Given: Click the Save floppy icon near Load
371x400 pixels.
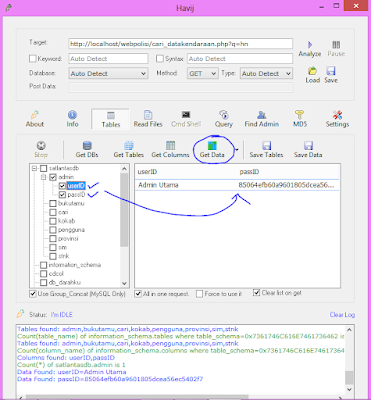Looking at the screenshot, I should pos(331,71).
